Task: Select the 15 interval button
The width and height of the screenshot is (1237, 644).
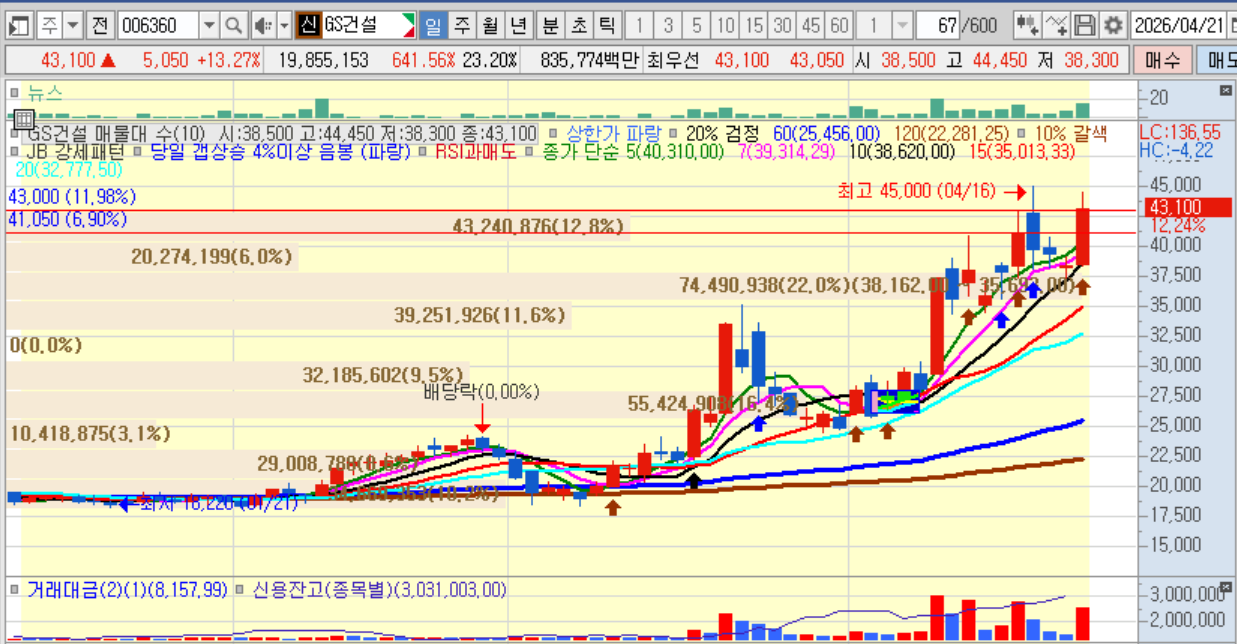Action: [755, 24]
